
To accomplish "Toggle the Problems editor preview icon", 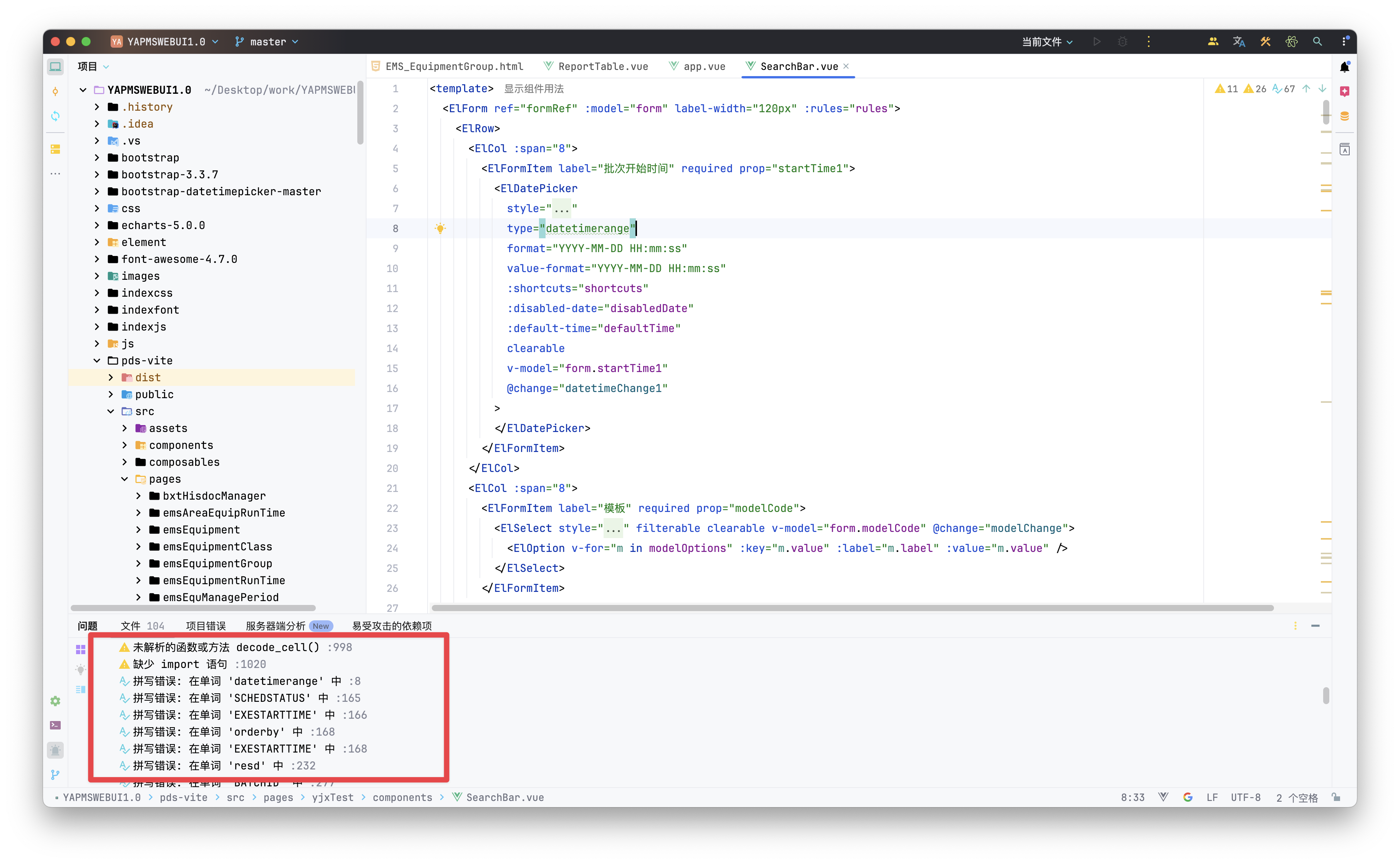I will click(81, 690).
